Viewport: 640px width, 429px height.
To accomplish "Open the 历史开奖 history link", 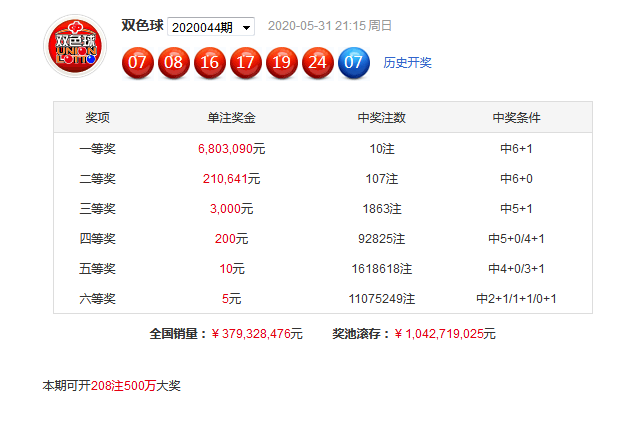I will (407, 62).
